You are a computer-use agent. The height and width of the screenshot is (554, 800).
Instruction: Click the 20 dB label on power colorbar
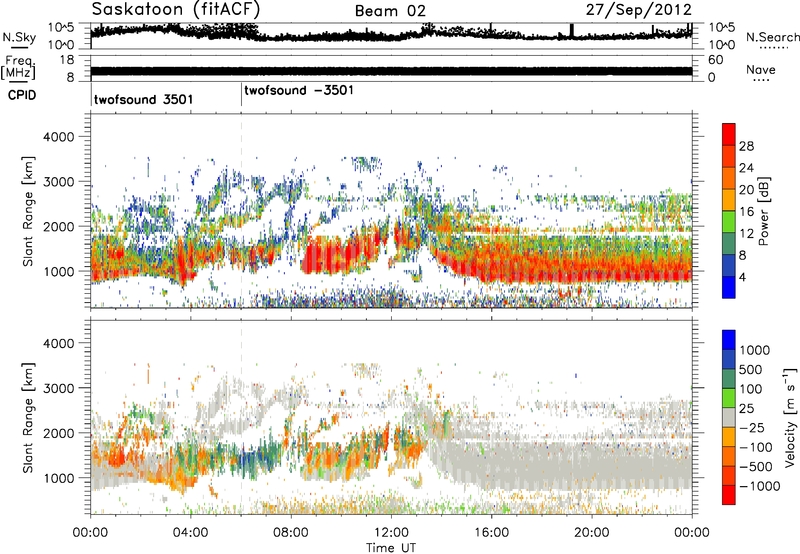coord(746,190)
